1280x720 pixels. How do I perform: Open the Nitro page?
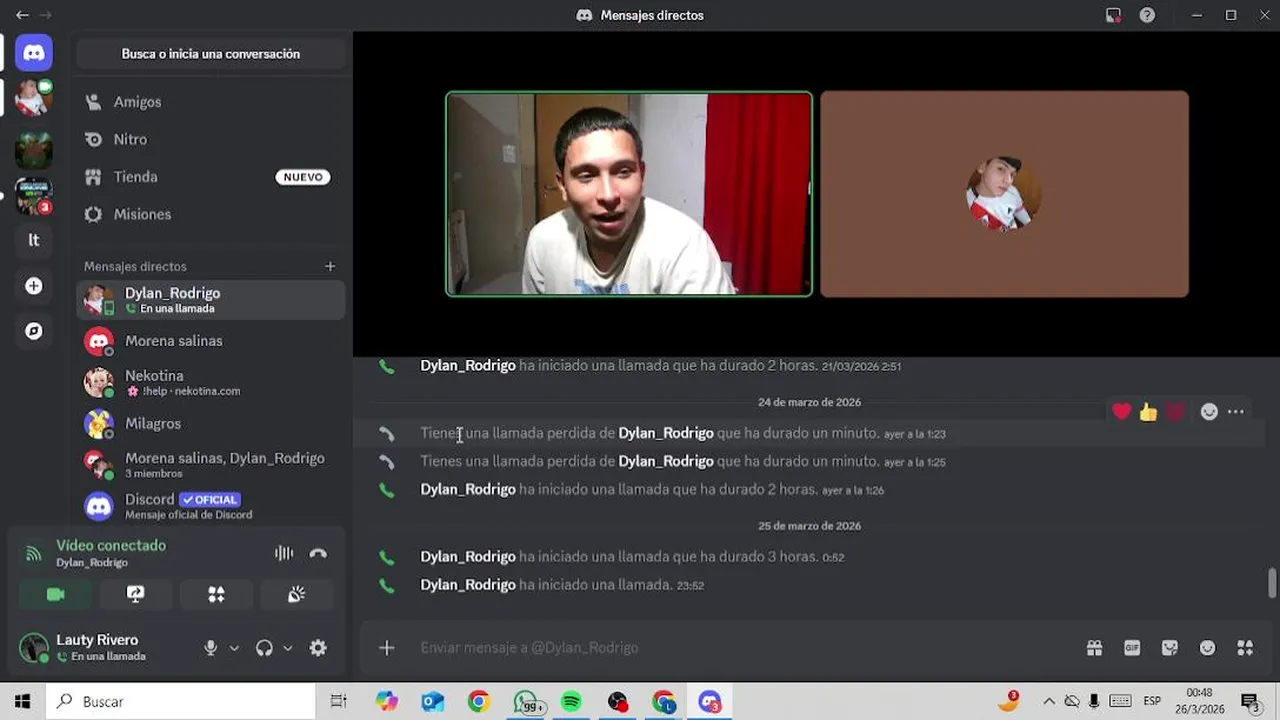click(x=211, y=139)
